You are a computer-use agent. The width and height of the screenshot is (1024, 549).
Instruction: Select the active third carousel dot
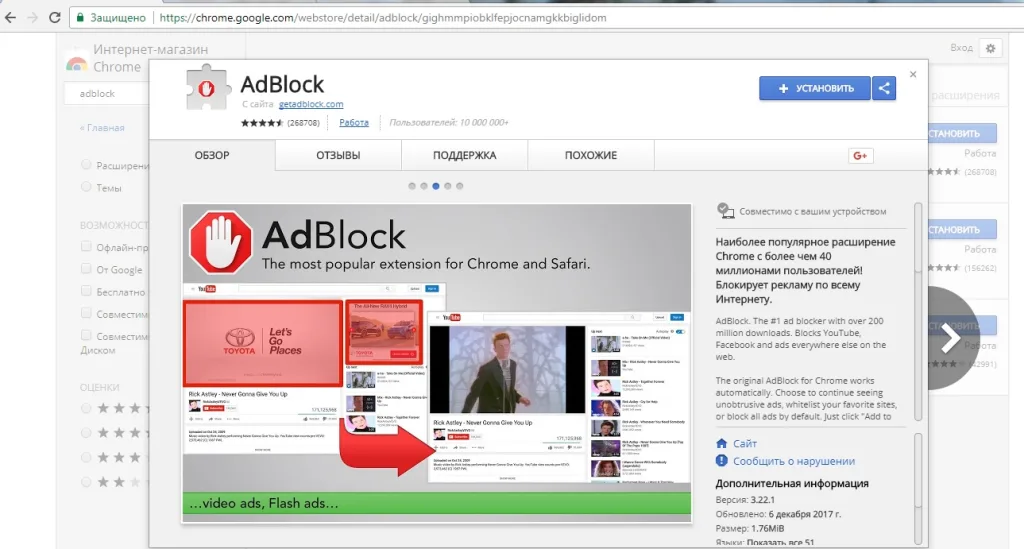436,186
